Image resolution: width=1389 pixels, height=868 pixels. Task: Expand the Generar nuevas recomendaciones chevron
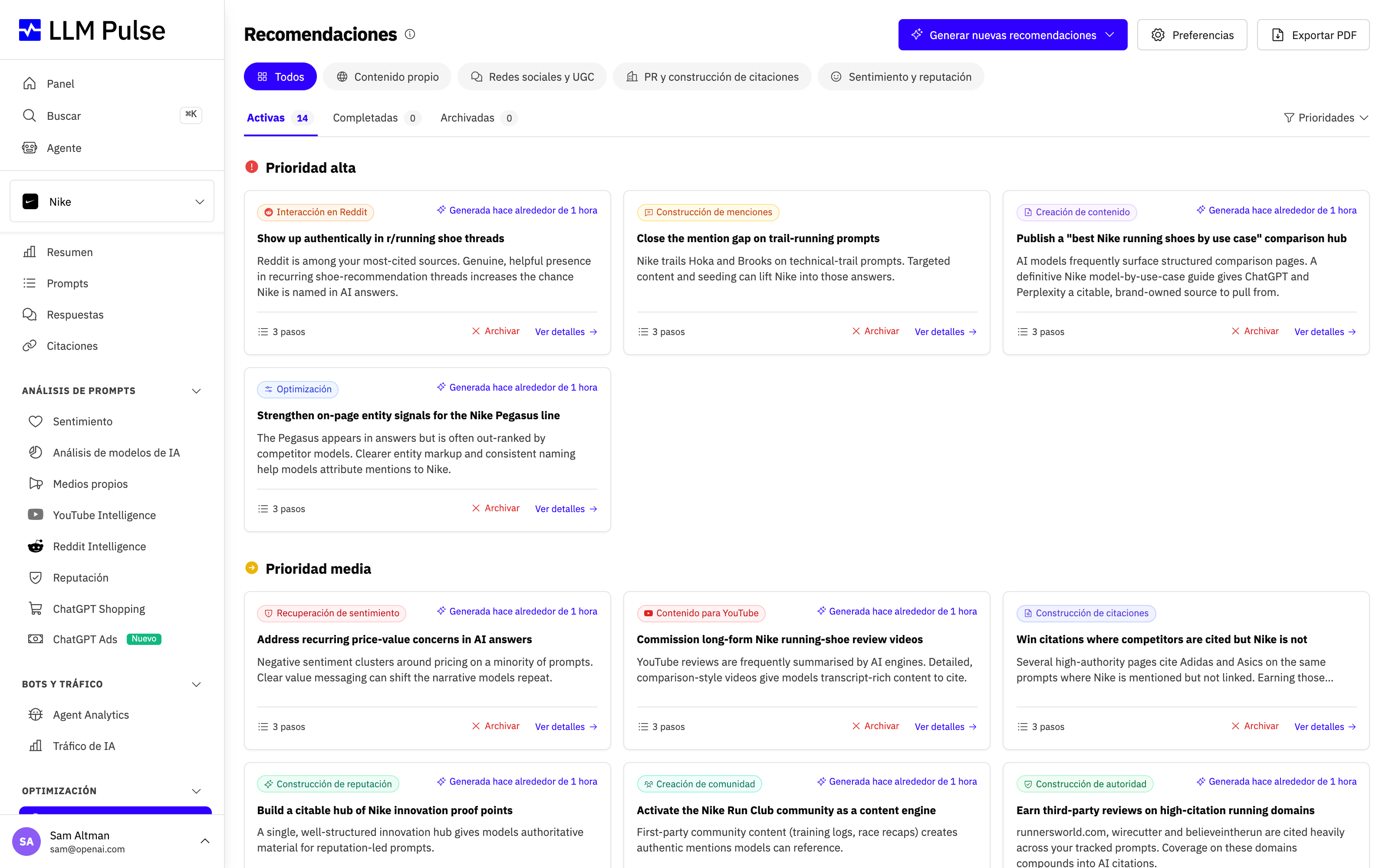(x=1110, y=34)
